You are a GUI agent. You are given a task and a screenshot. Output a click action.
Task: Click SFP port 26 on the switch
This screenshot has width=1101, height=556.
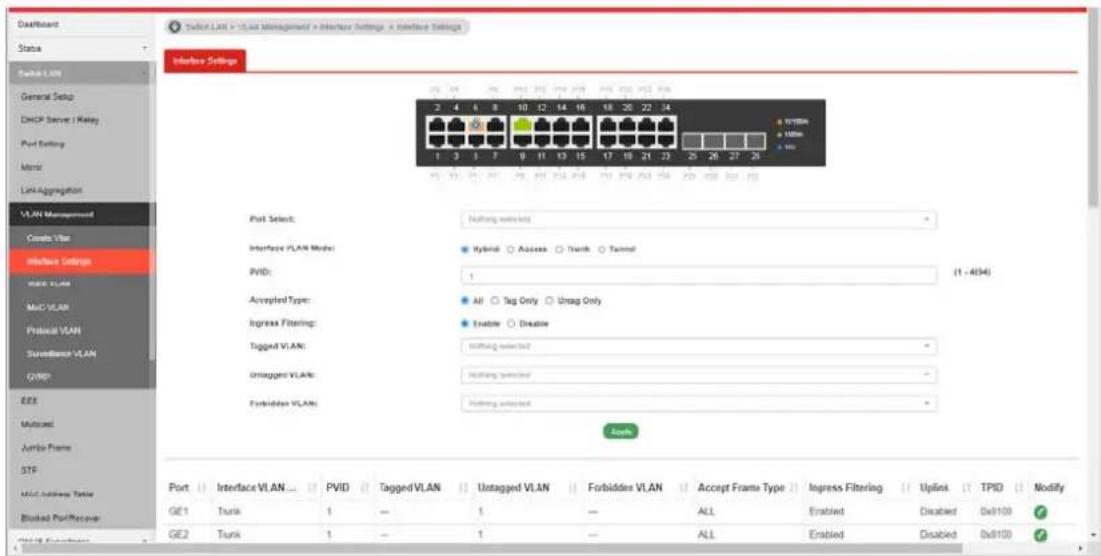(713, 141)
